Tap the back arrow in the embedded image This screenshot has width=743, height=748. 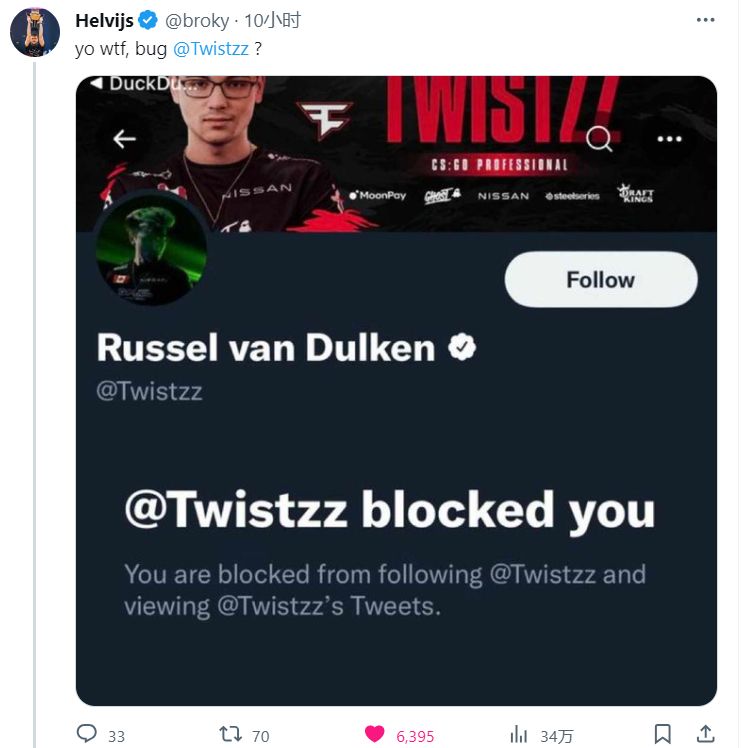(x=125, y=139)
